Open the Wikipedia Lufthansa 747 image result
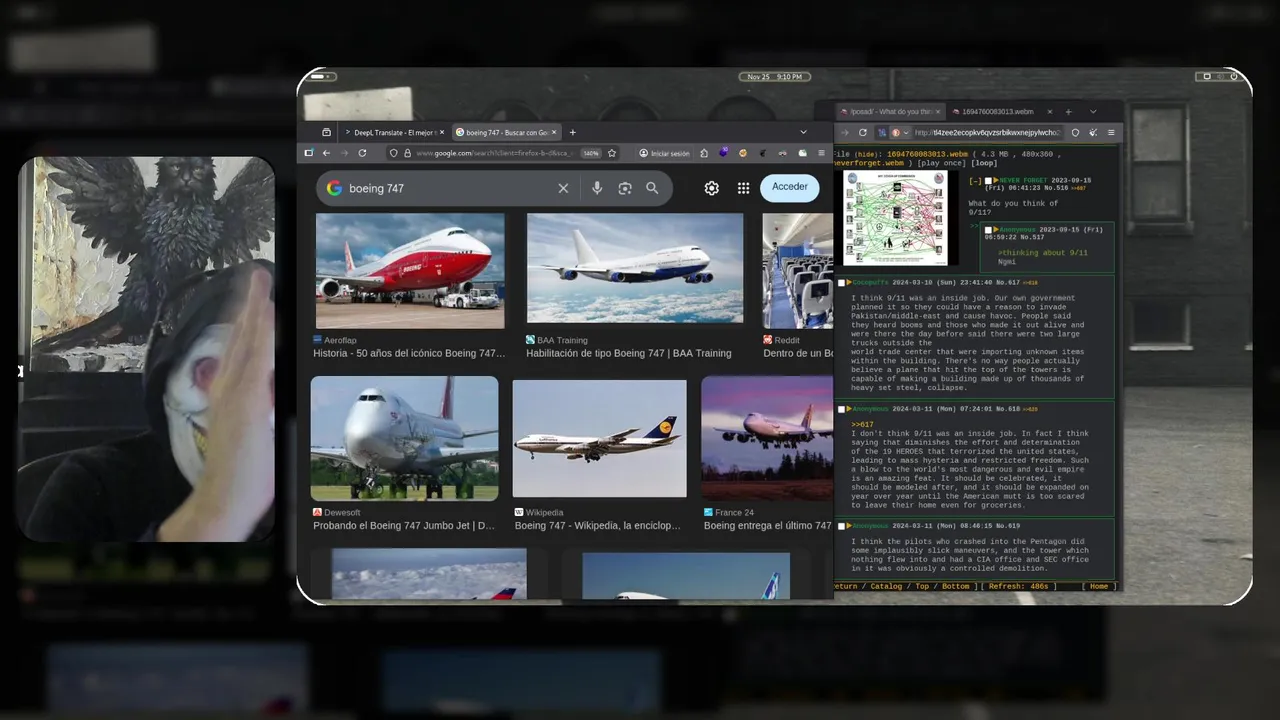1280x720 pixels. 600,438
